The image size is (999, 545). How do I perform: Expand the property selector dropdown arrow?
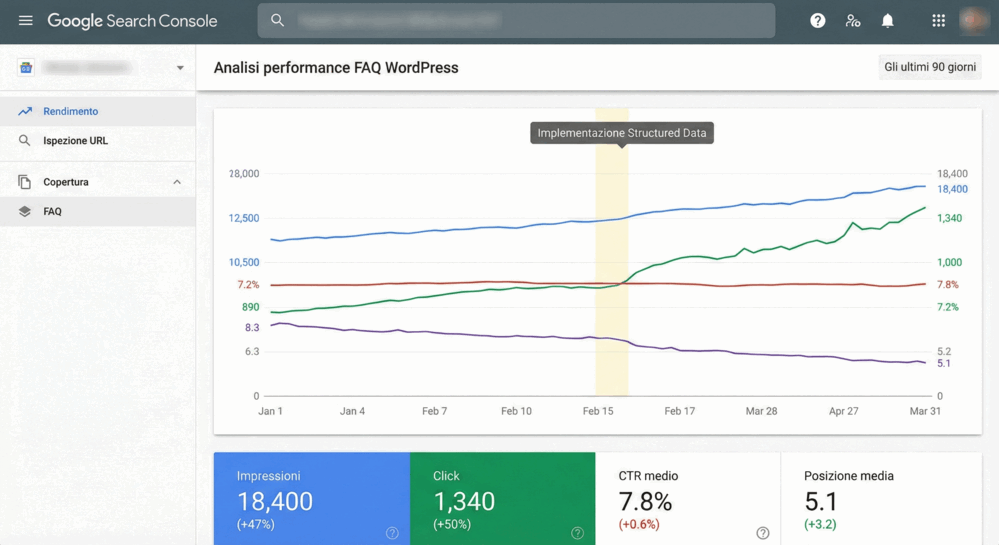(180, 68)
